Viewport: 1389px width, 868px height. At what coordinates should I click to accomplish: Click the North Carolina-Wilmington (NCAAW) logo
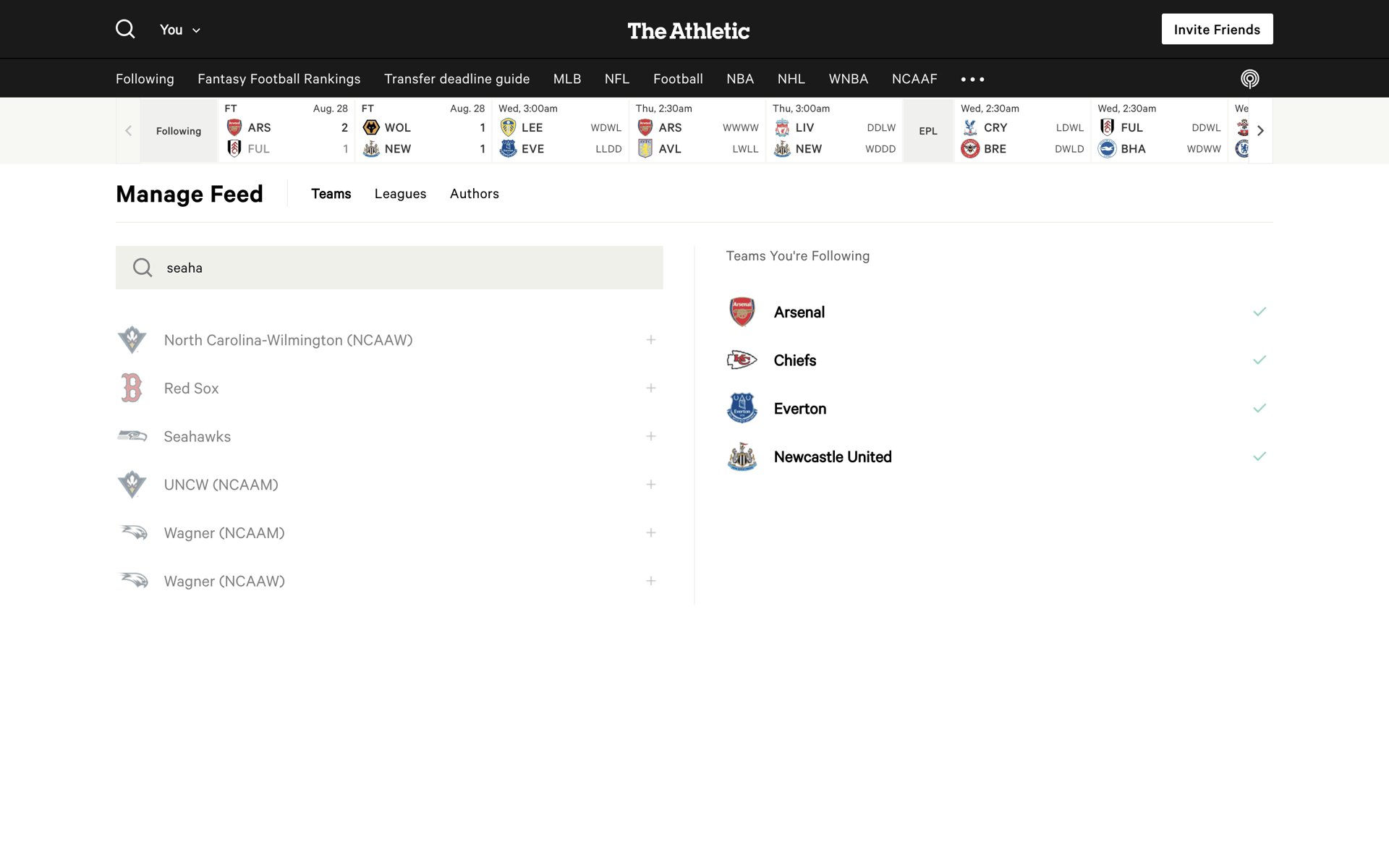pos(132,340)
